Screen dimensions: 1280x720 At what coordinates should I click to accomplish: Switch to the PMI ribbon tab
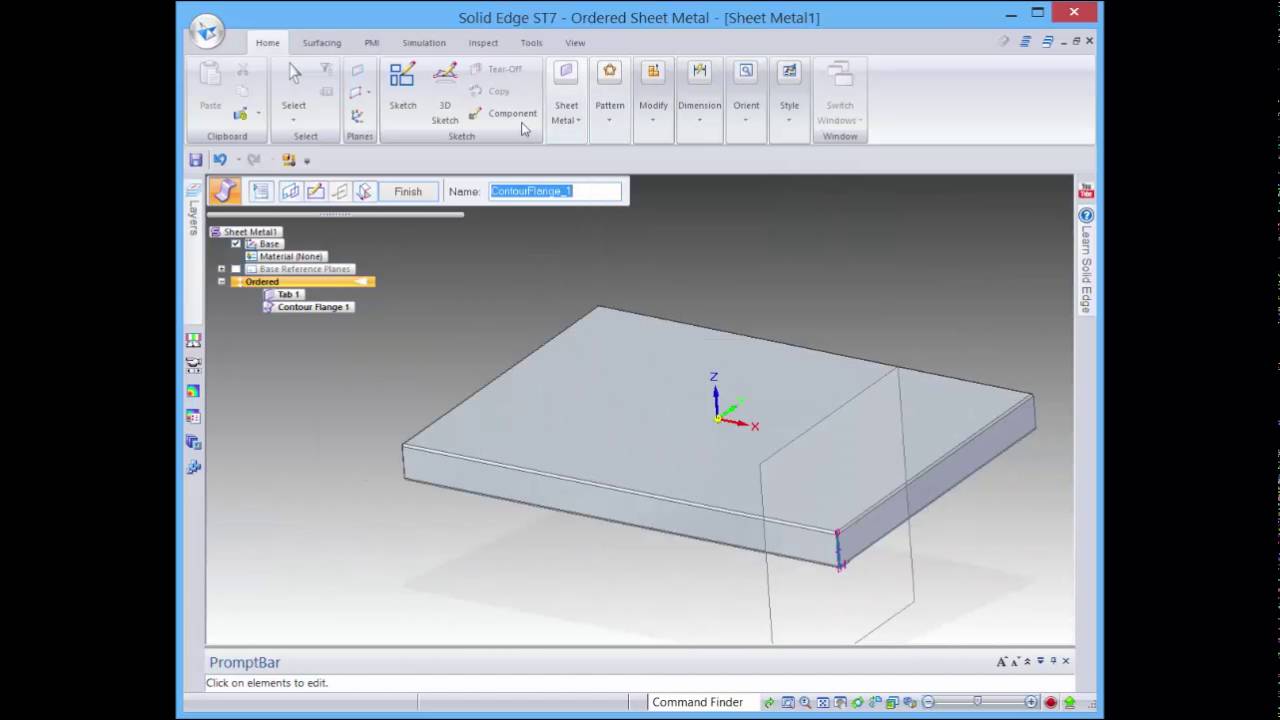[x=372, y=43]
